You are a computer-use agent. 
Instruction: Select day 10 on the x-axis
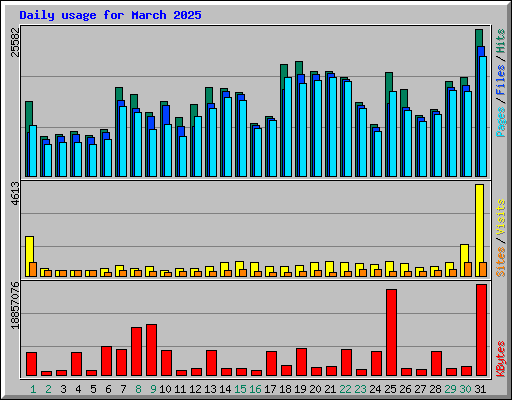pos(165,389)
